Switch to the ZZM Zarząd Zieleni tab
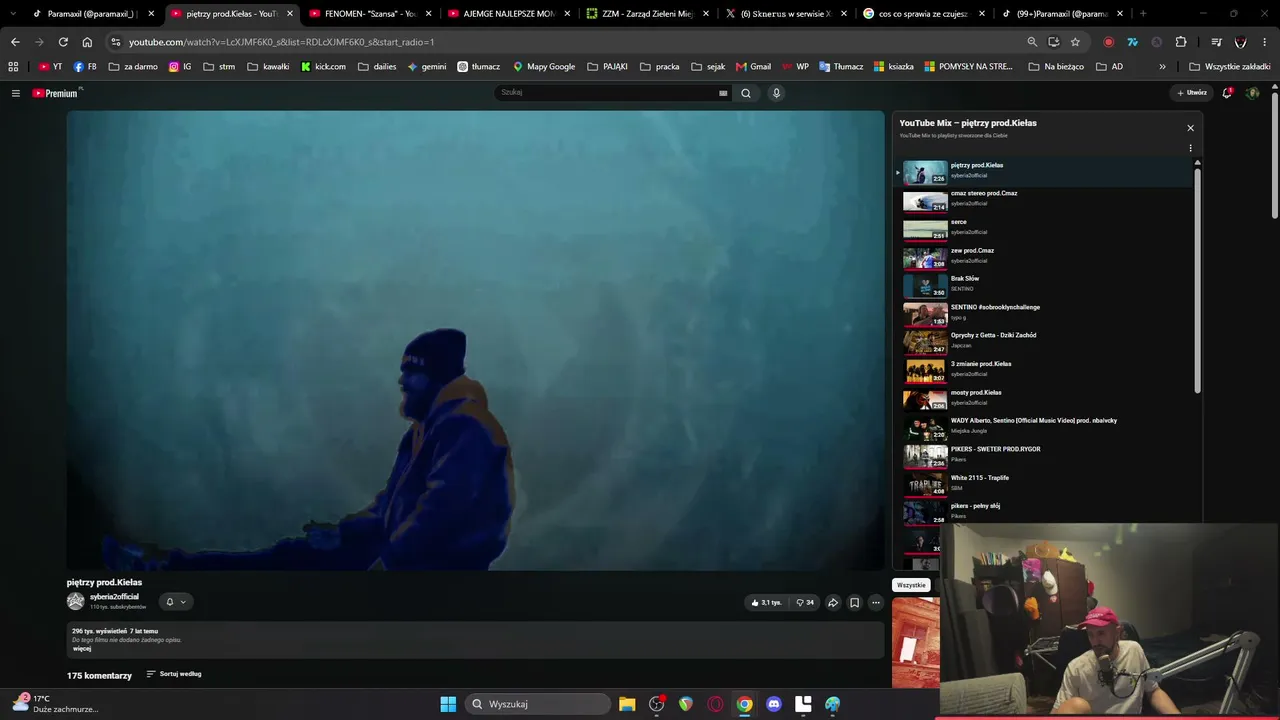Image resolution: width=1280 pixels, height=720 pixels. click(646, 14)
